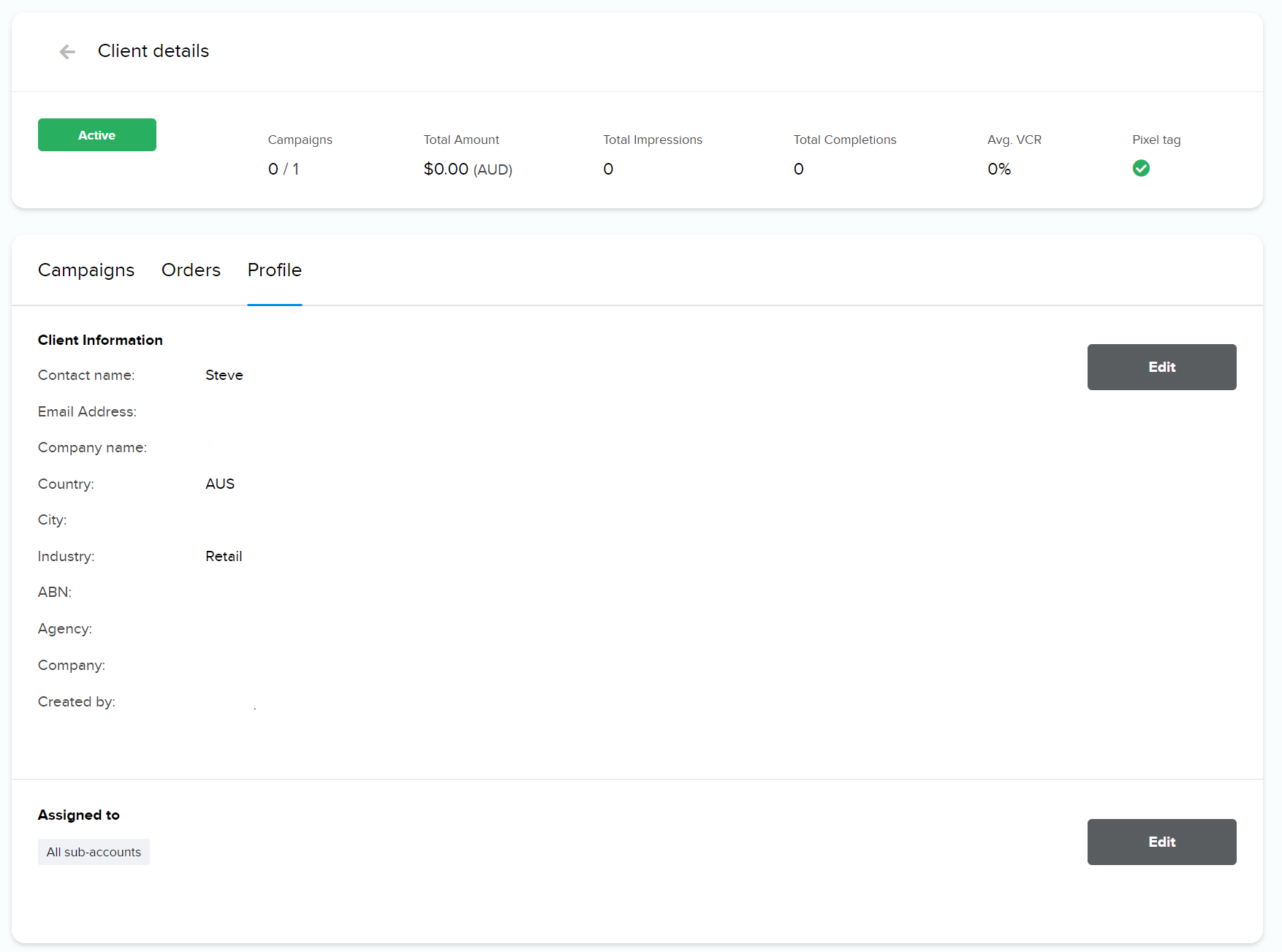1282x952 pixels.
Task: Click the Agency label
Action: pos(65,629)
